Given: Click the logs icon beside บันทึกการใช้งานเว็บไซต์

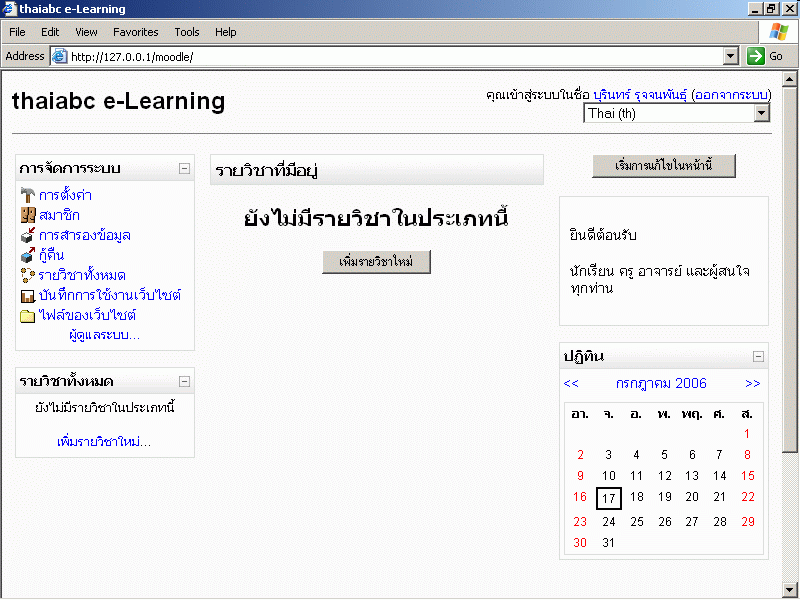Looking at the screenshot, I should [28, 296].
